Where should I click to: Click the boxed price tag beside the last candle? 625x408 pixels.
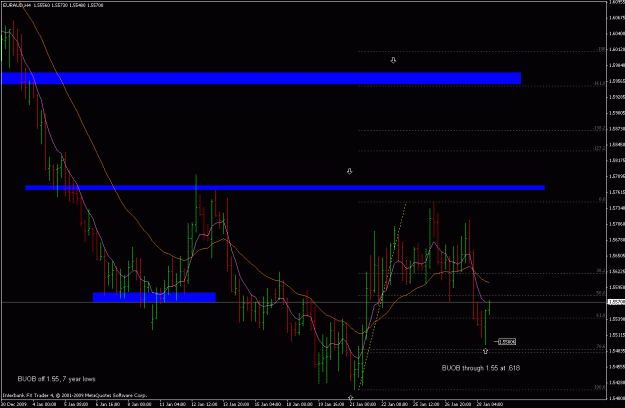[x=507, y=341]
